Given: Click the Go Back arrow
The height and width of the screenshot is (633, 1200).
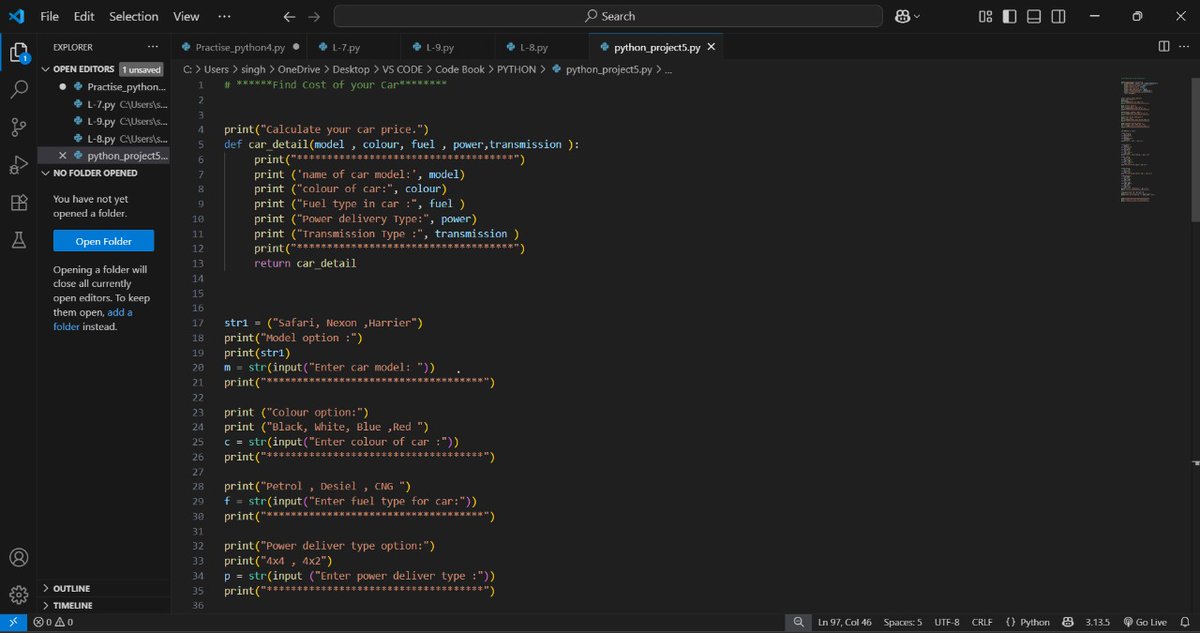Looking at the screenshot, I should pyautogui.click(x=289, y=16).
